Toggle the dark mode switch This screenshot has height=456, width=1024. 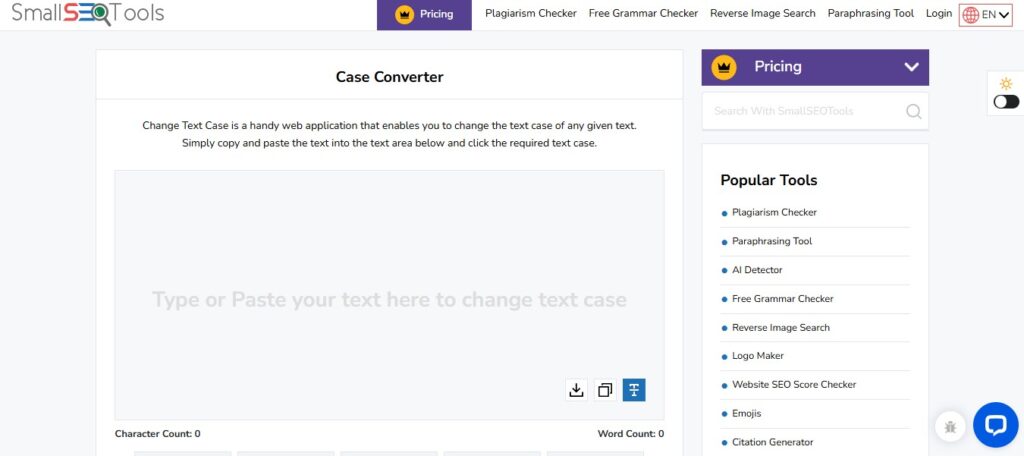click(x=1006, y=101)
